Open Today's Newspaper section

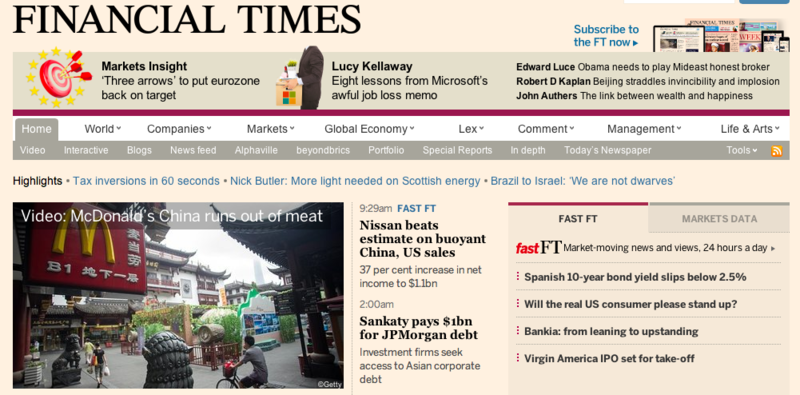point(608,151)
